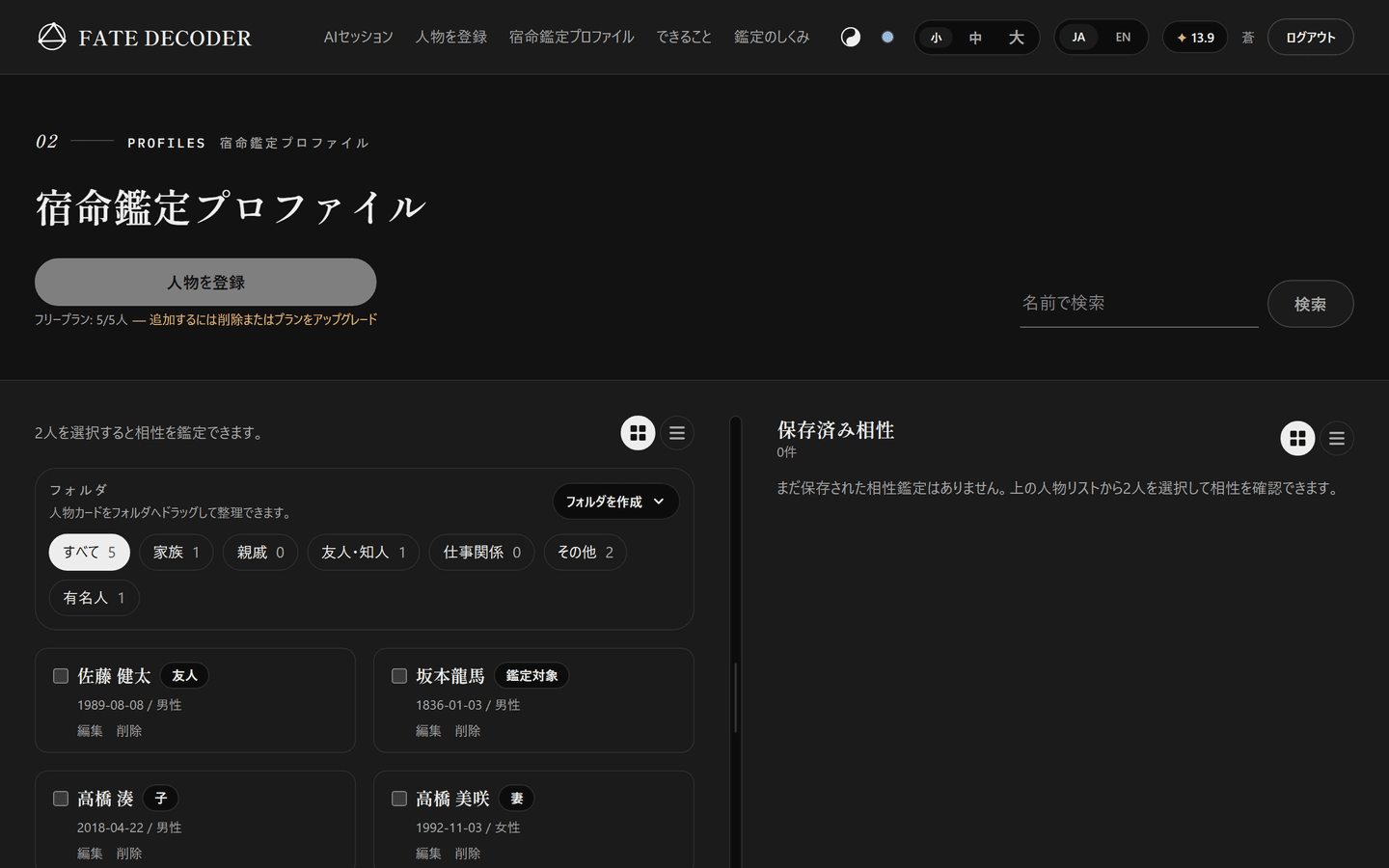Select medium font size 中
The height and width of the screenshot is (868, 1389).
coord(975,38)
